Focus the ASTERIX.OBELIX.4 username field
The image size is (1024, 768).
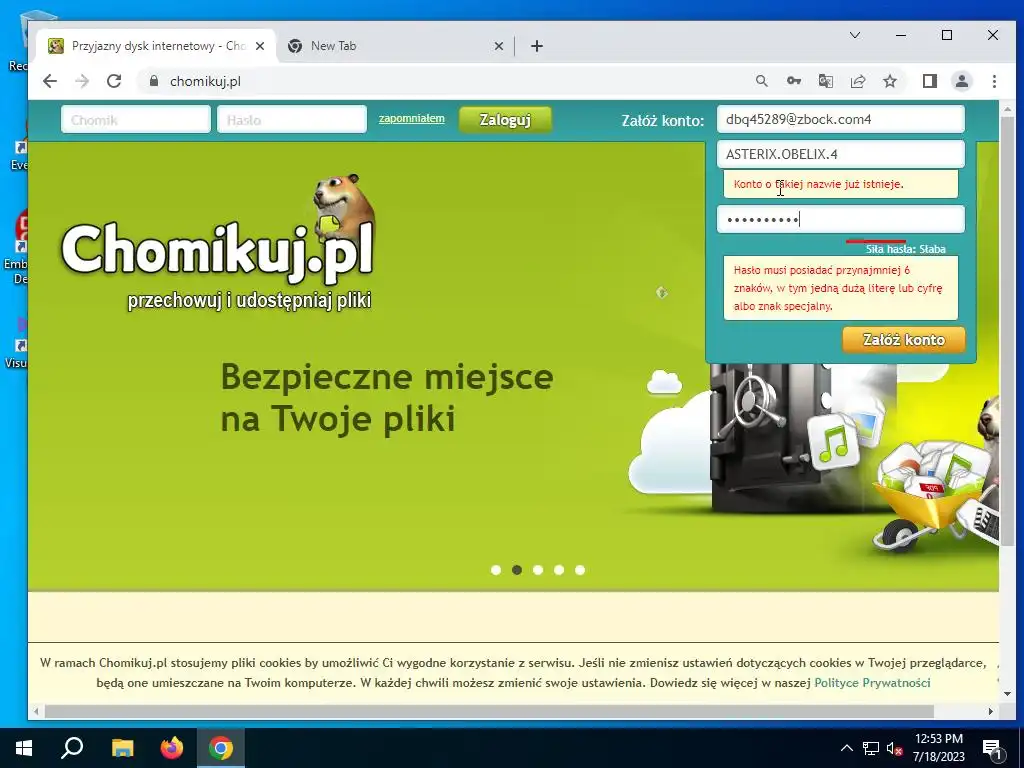point(840,154)
